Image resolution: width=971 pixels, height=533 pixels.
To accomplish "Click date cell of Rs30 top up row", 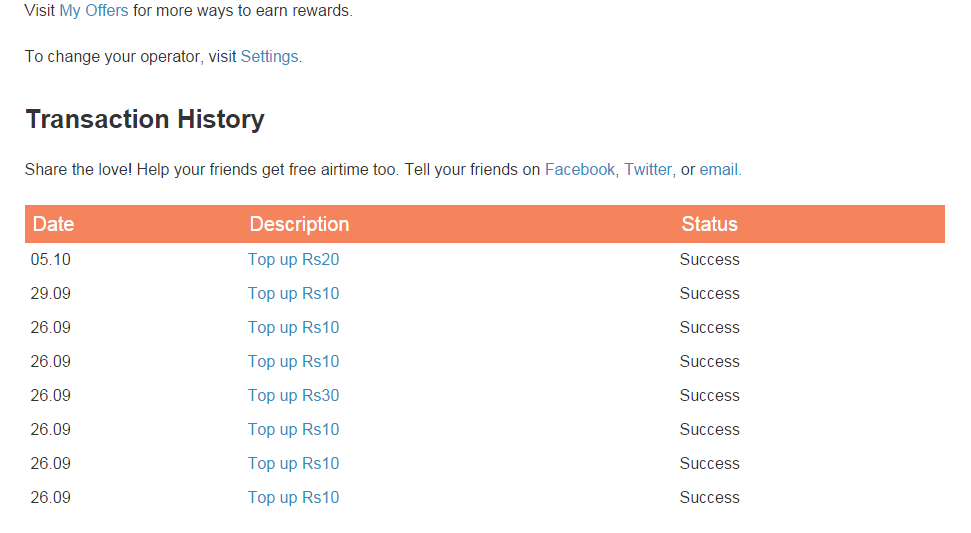I will [50, 395].
